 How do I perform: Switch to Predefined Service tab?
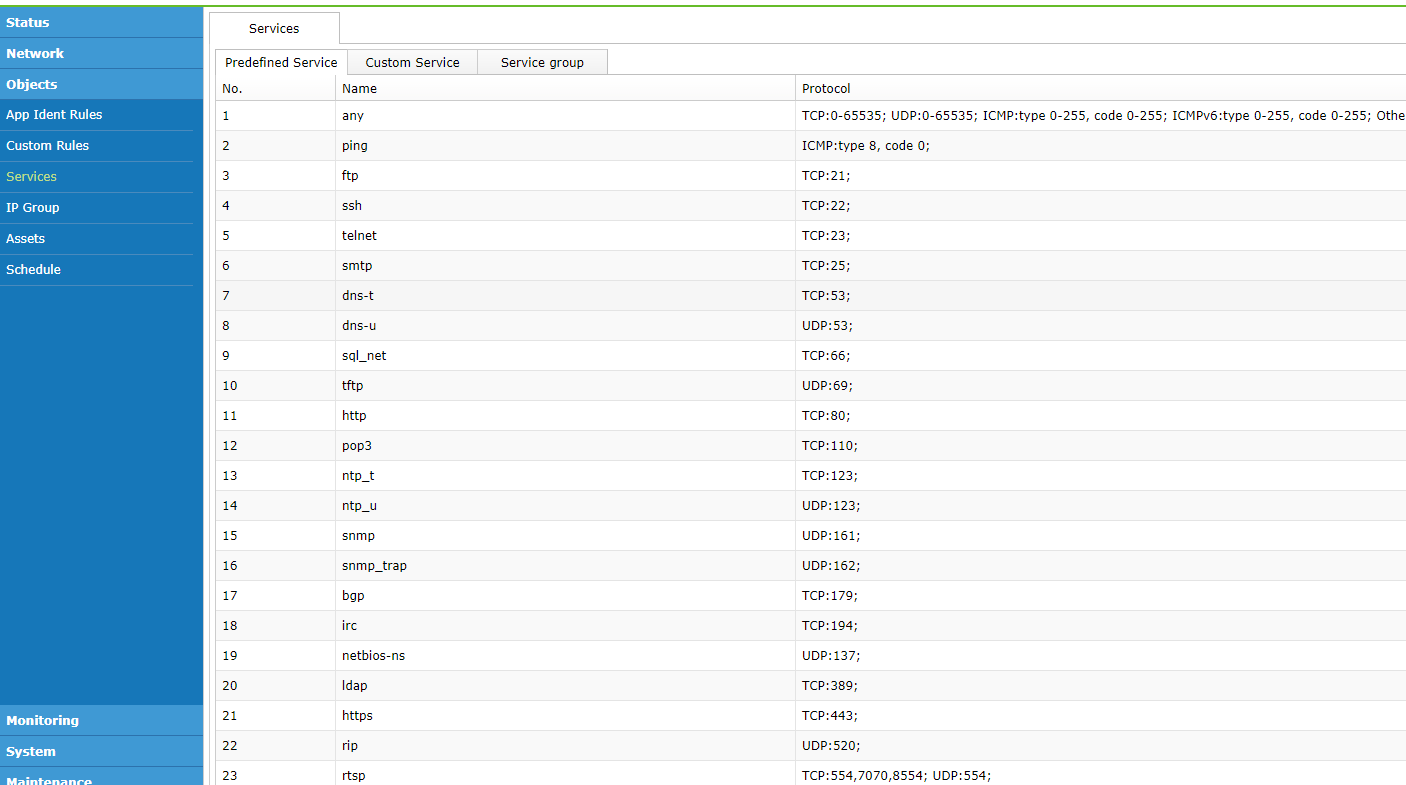click(281, 62)
